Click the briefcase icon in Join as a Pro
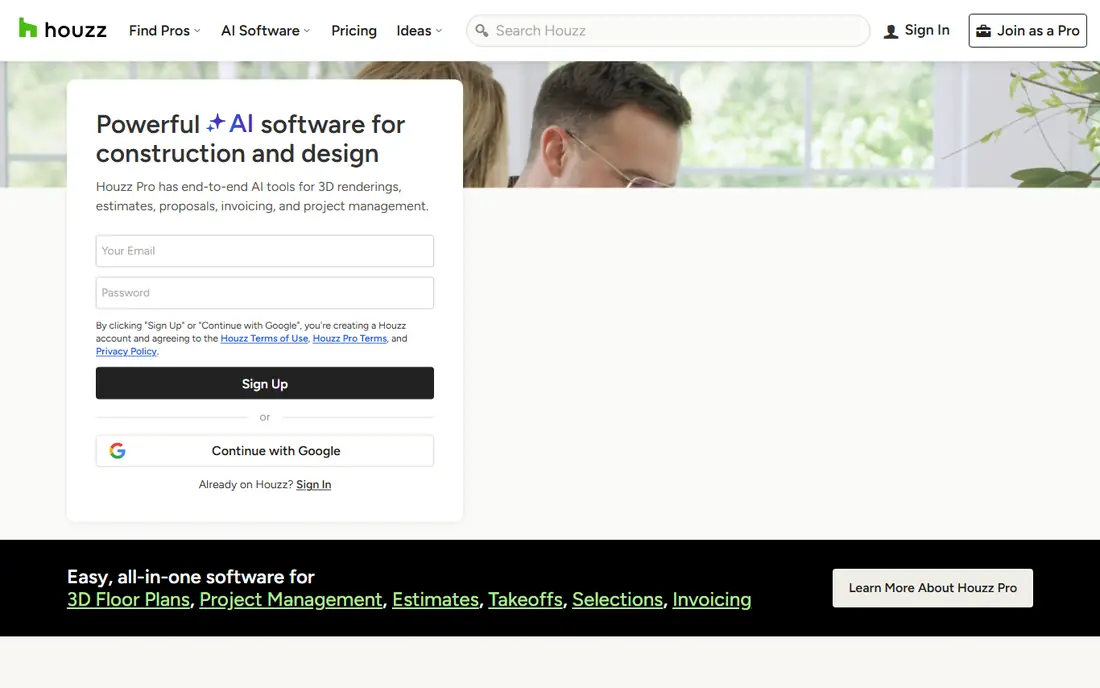 [x=984, y=31]
